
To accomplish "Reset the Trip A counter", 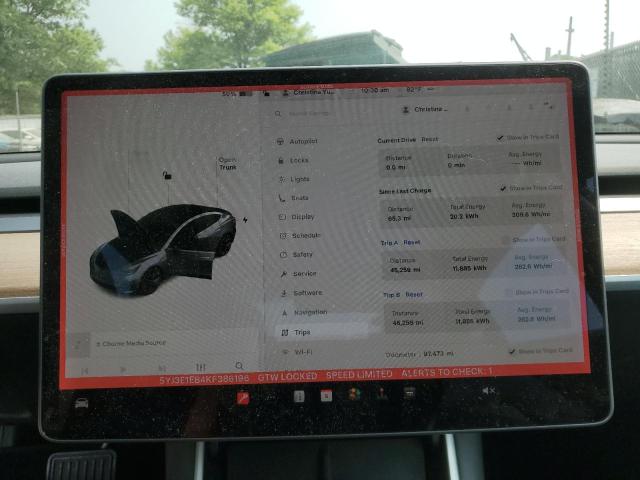I will click(411, 242).
